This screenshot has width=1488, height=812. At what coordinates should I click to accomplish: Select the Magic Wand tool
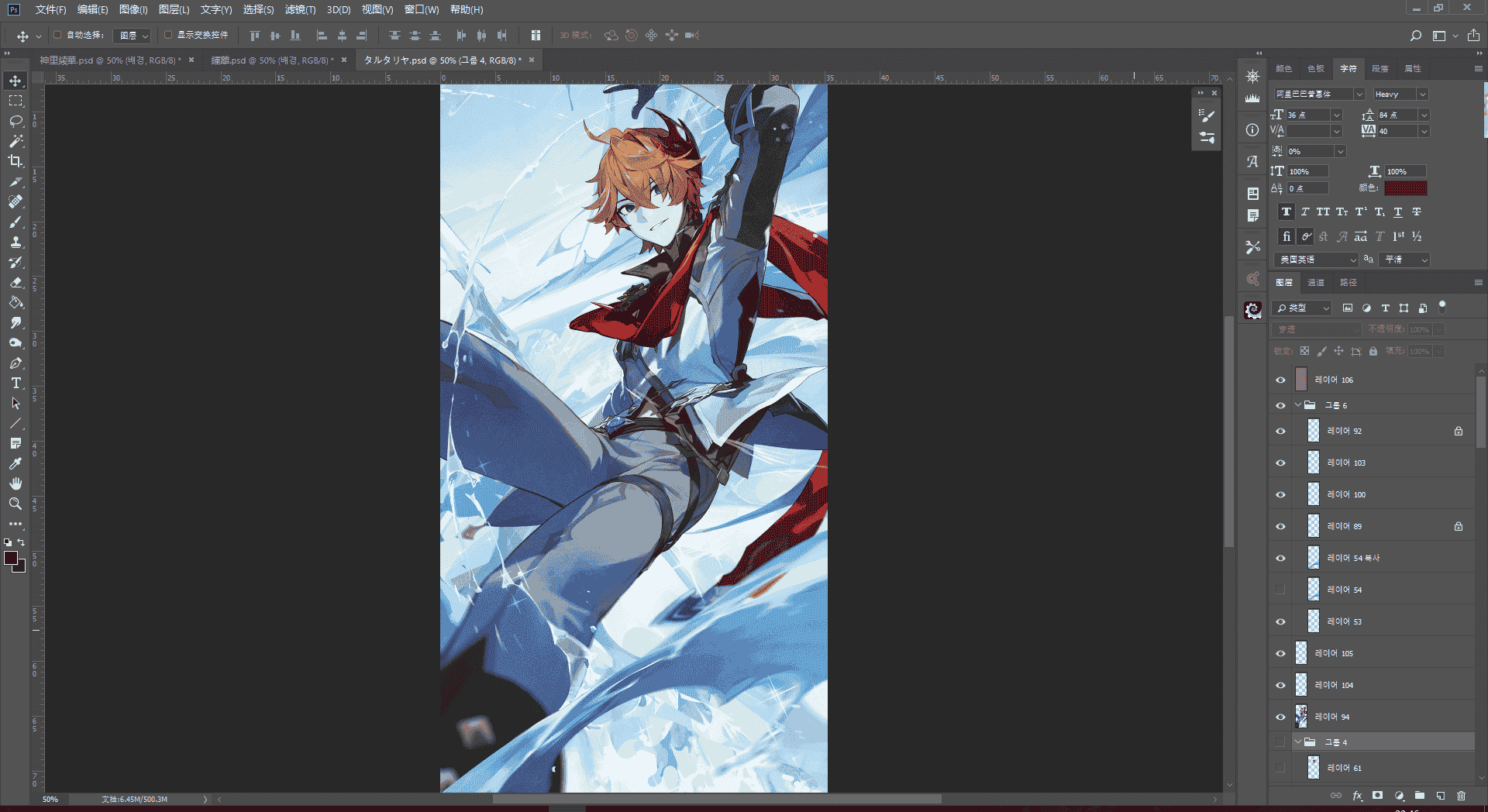coord(15,142)
